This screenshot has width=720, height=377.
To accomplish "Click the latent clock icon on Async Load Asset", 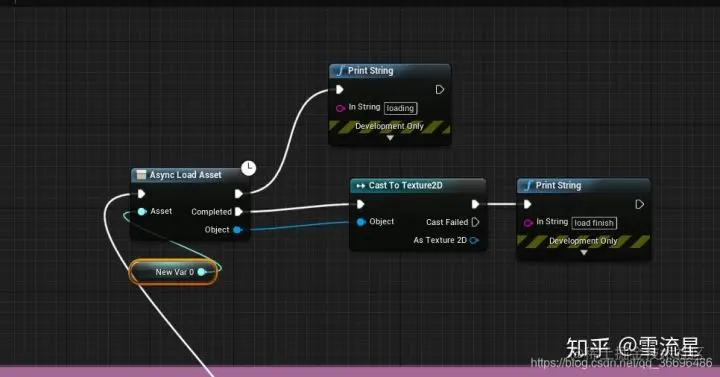I will click(248, 168).
